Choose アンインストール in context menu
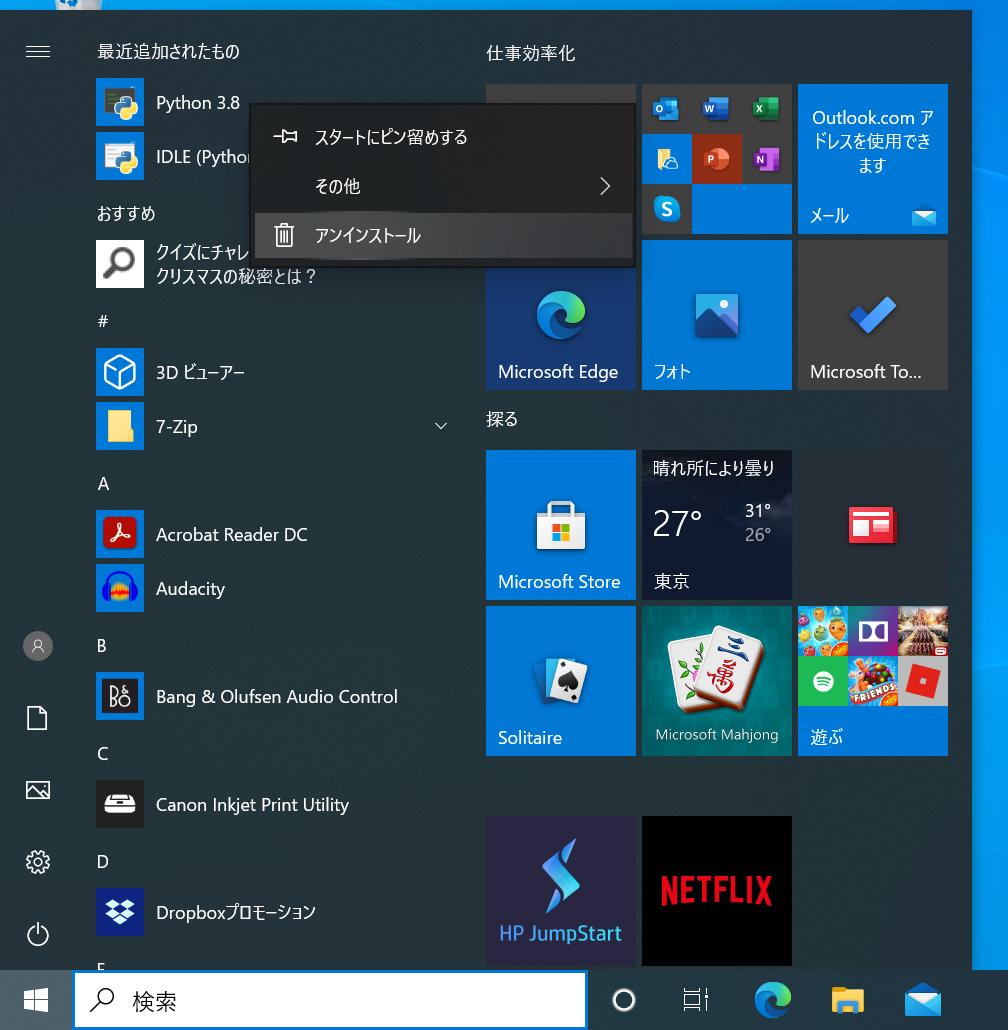 [443, 235]
